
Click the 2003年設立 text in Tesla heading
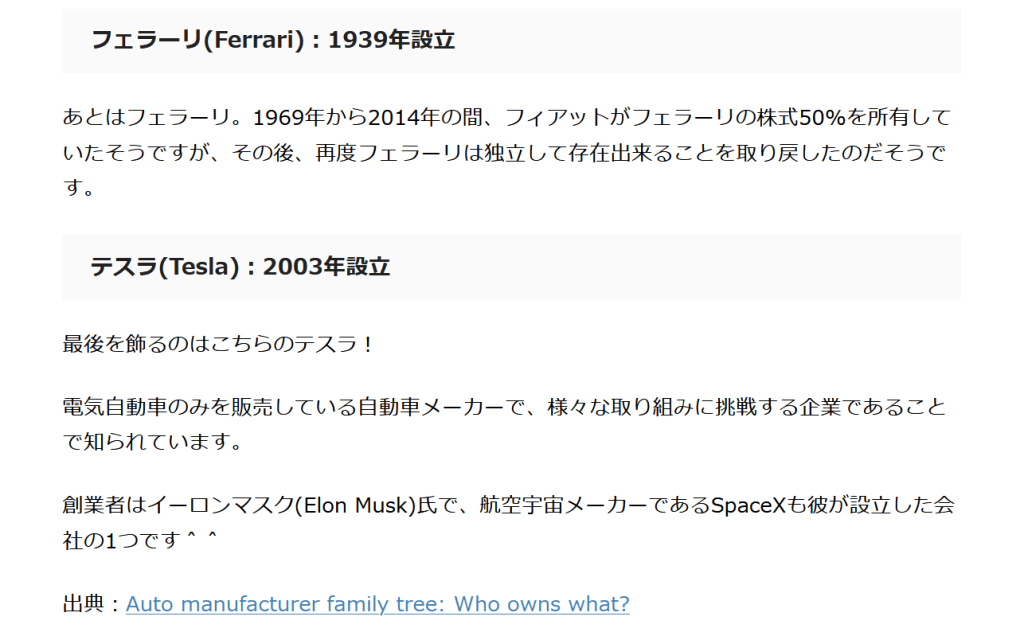(326, 267)
